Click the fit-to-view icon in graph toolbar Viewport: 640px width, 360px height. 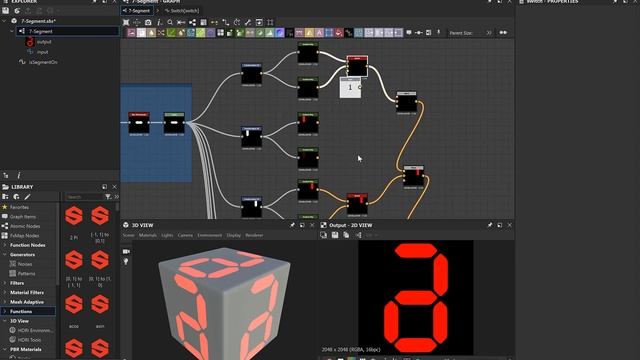point(126,22)
